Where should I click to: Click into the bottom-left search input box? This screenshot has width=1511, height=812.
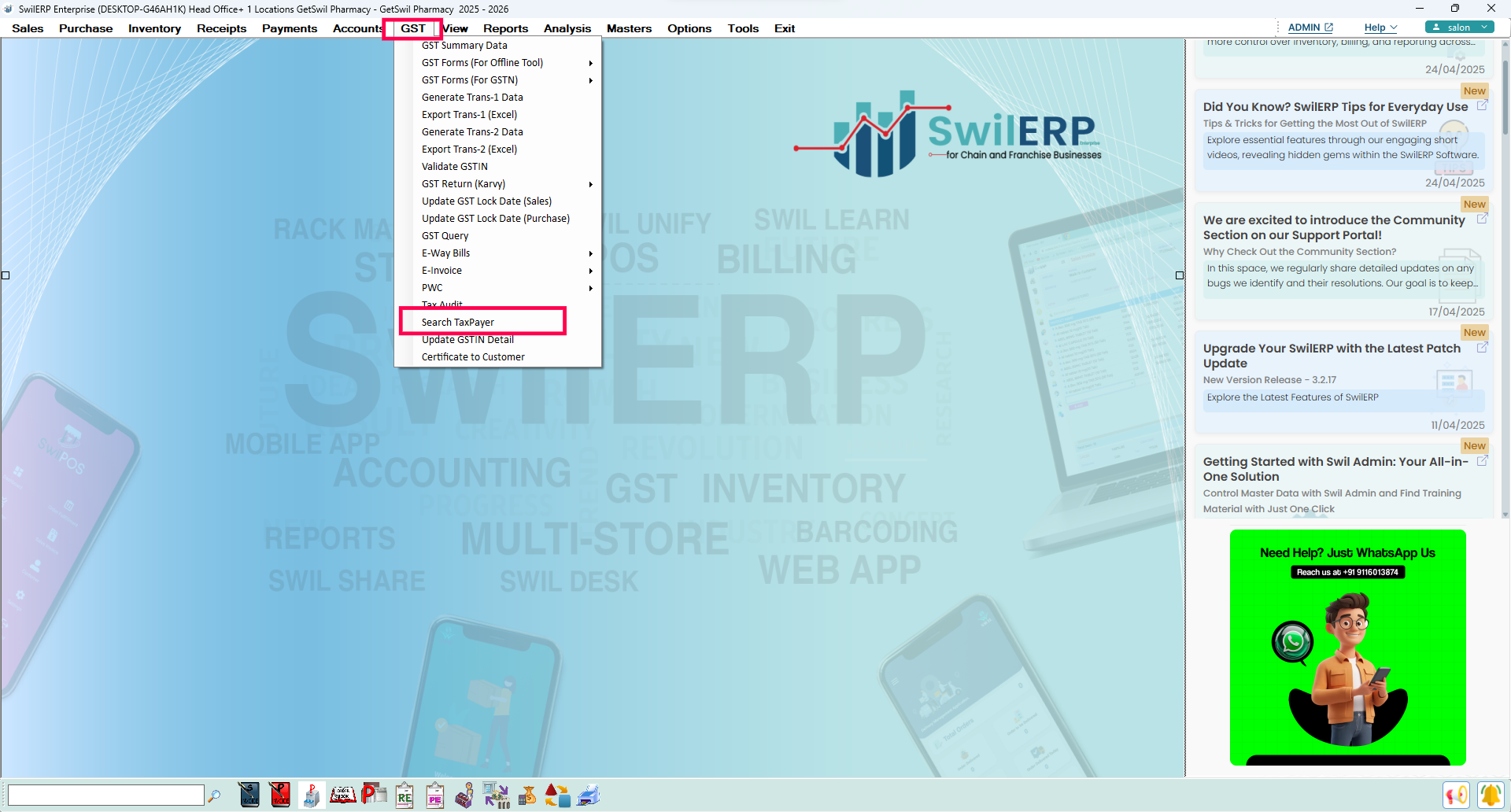coord(105,795)
